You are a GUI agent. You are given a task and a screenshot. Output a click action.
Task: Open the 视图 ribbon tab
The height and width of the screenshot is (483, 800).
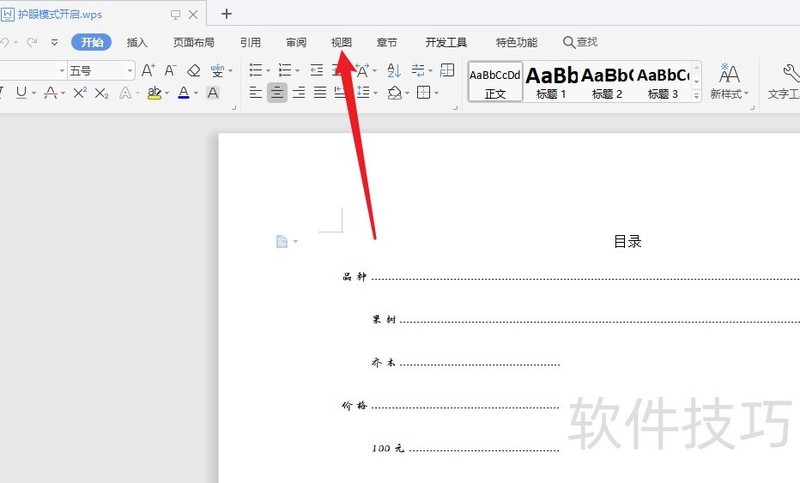(341, 42)
